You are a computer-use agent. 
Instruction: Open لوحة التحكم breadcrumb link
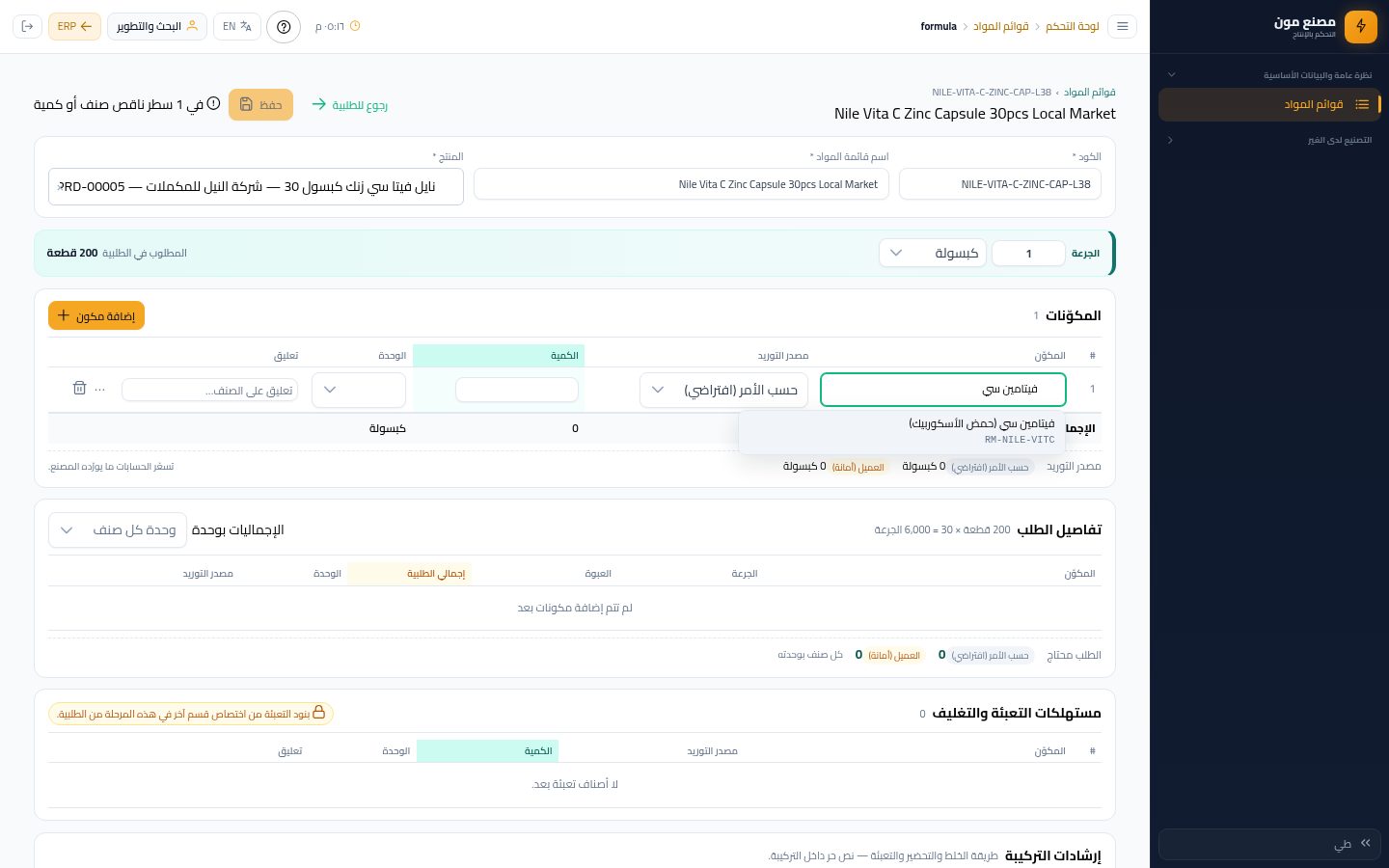(1073, 26)
